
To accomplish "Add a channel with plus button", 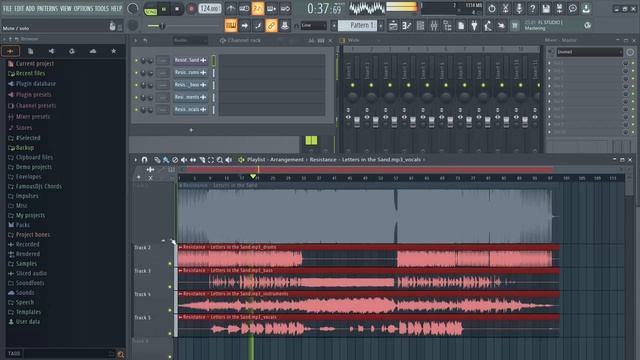I will coord(191,130).
